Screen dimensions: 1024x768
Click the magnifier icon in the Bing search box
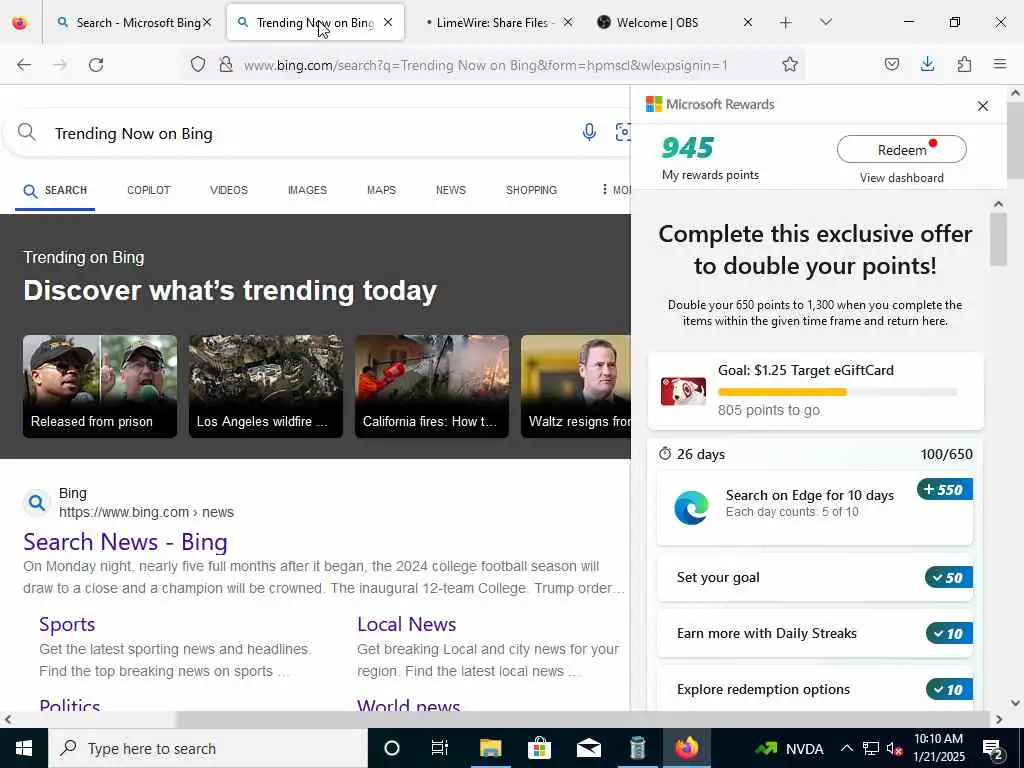(27, 133)
